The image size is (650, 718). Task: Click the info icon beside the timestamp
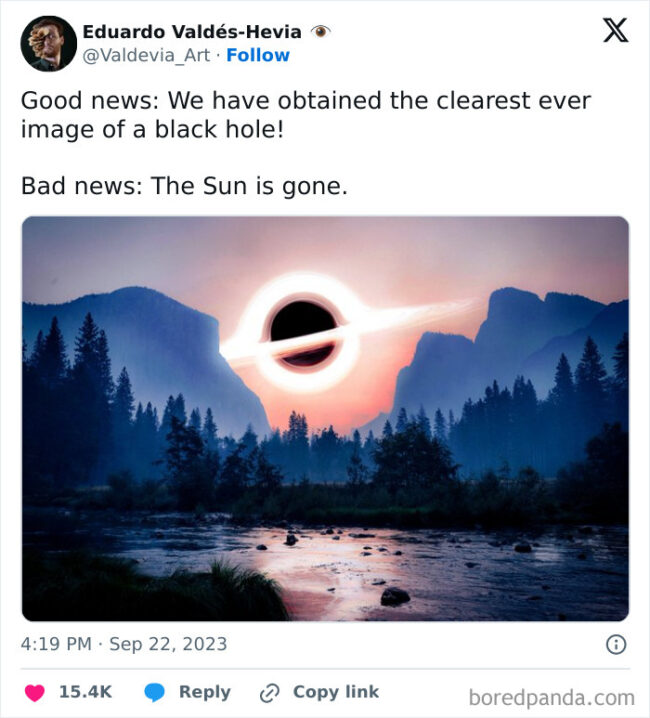coord(616,644)
